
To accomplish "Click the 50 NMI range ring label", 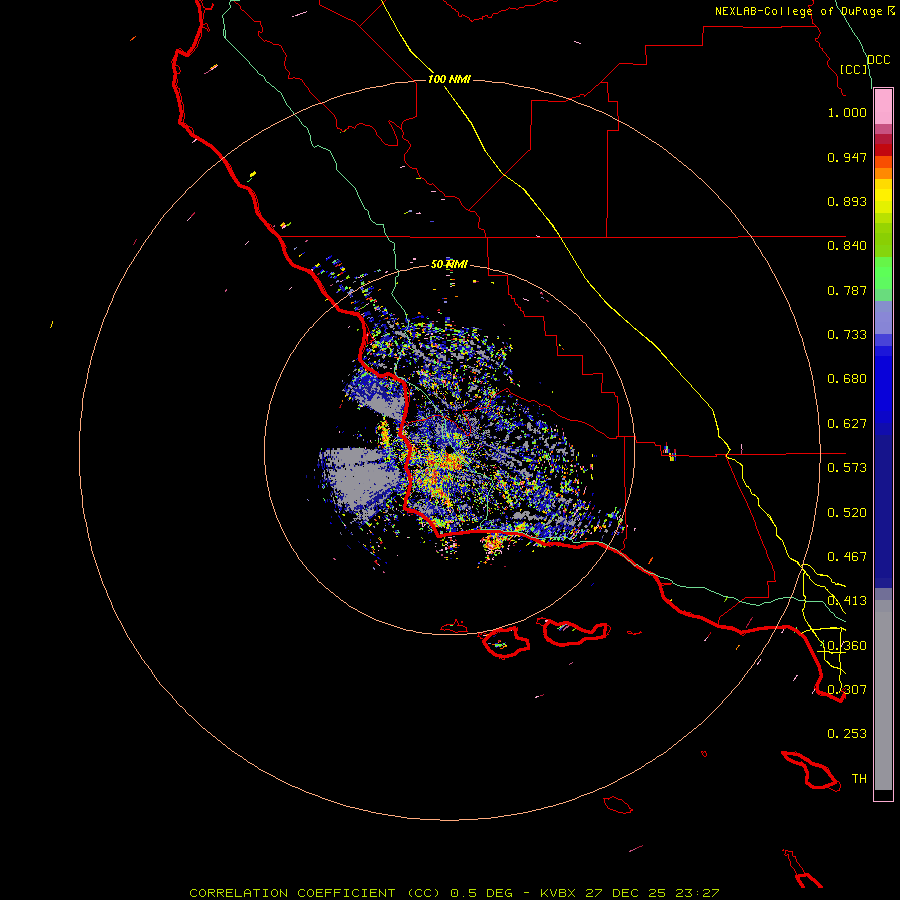I will point(449,264).
